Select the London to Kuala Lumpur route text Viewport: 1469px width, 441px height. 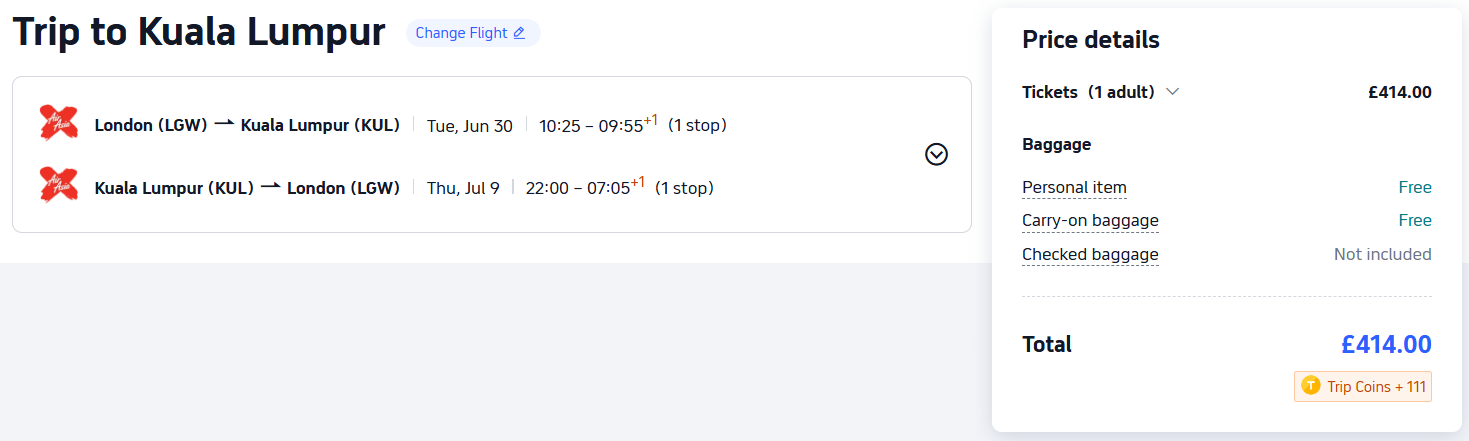pos(247,125)
